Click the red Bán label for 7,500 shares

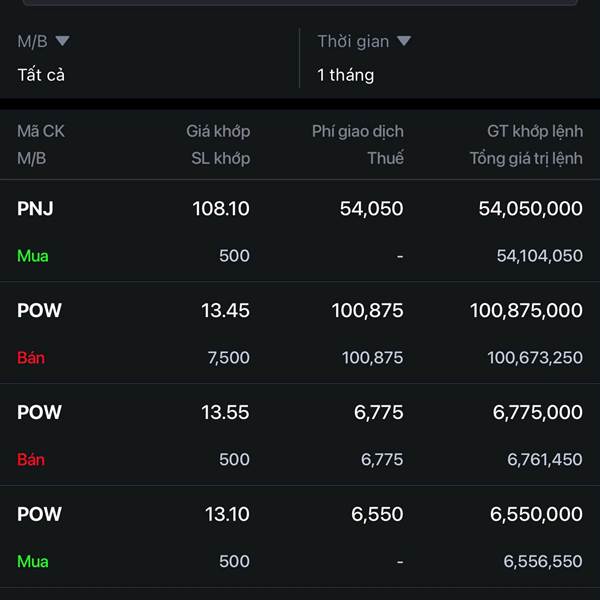pos(31,358)
